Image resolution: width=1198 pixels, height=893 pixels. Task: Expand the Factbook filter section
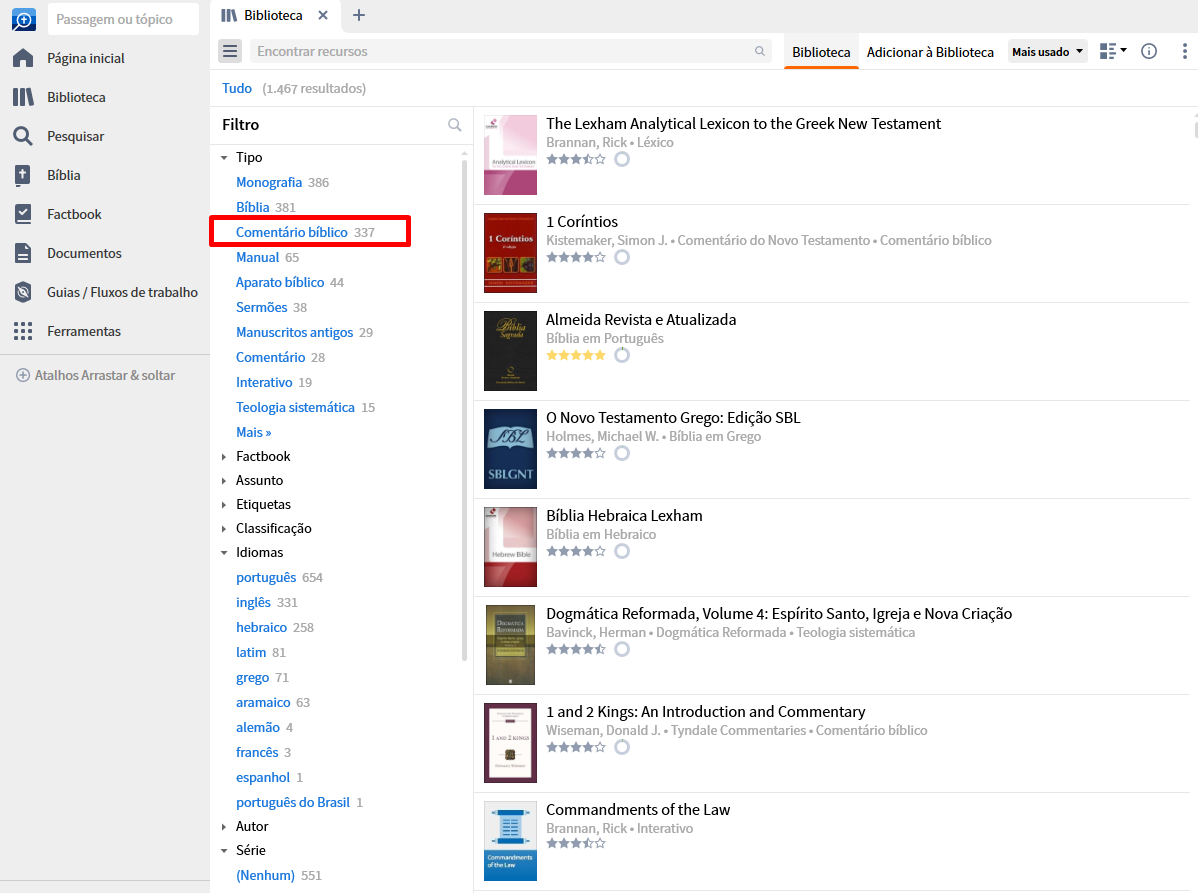224,457
